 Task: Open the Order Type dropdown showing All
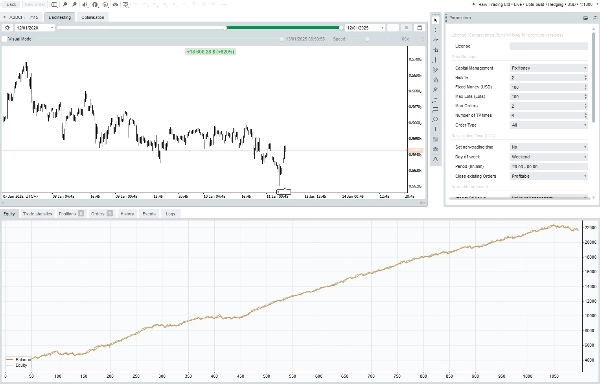[x=549, y=125]
